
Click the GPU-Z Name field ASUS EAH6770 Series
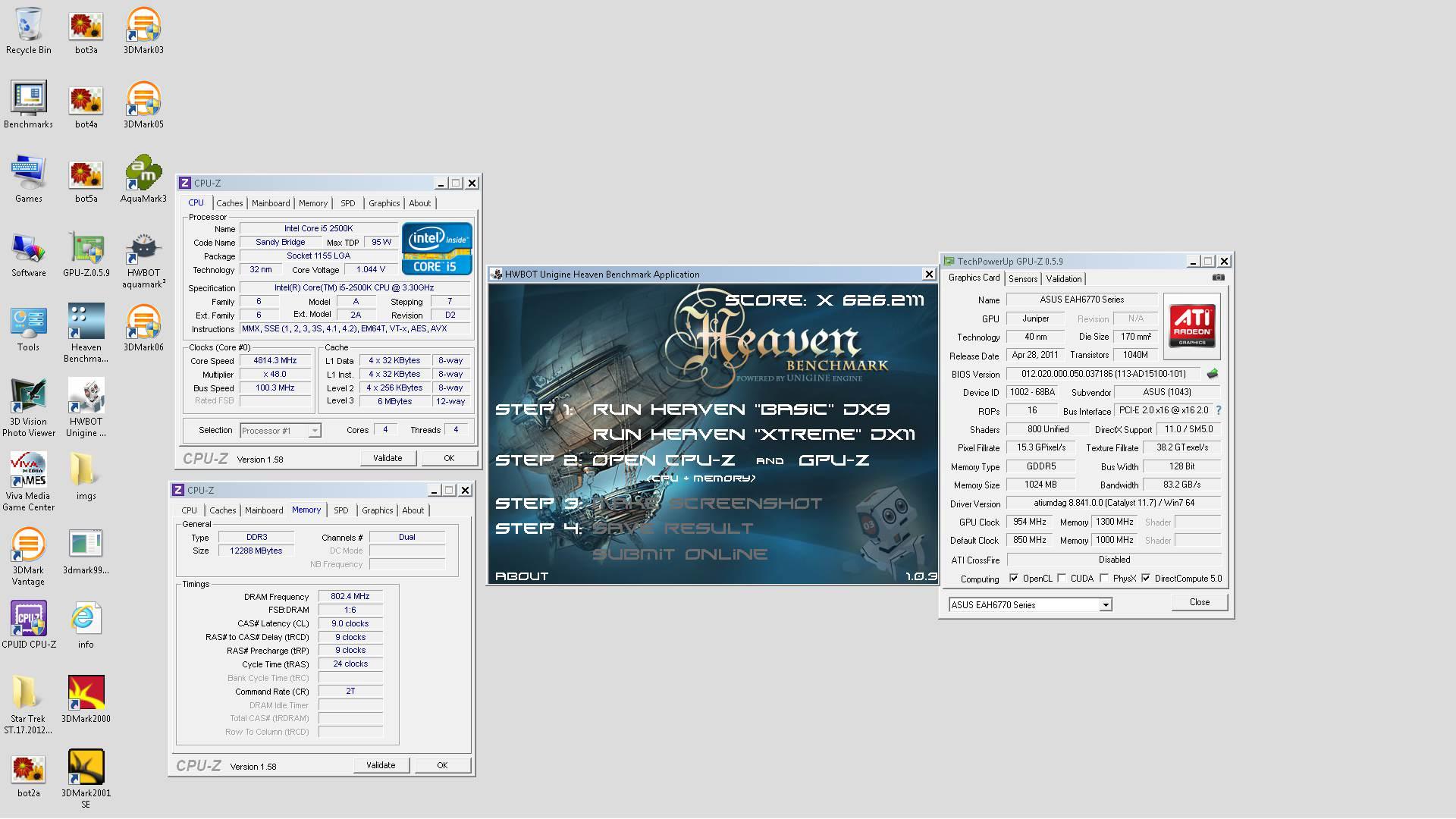(x=1081, y=300)
